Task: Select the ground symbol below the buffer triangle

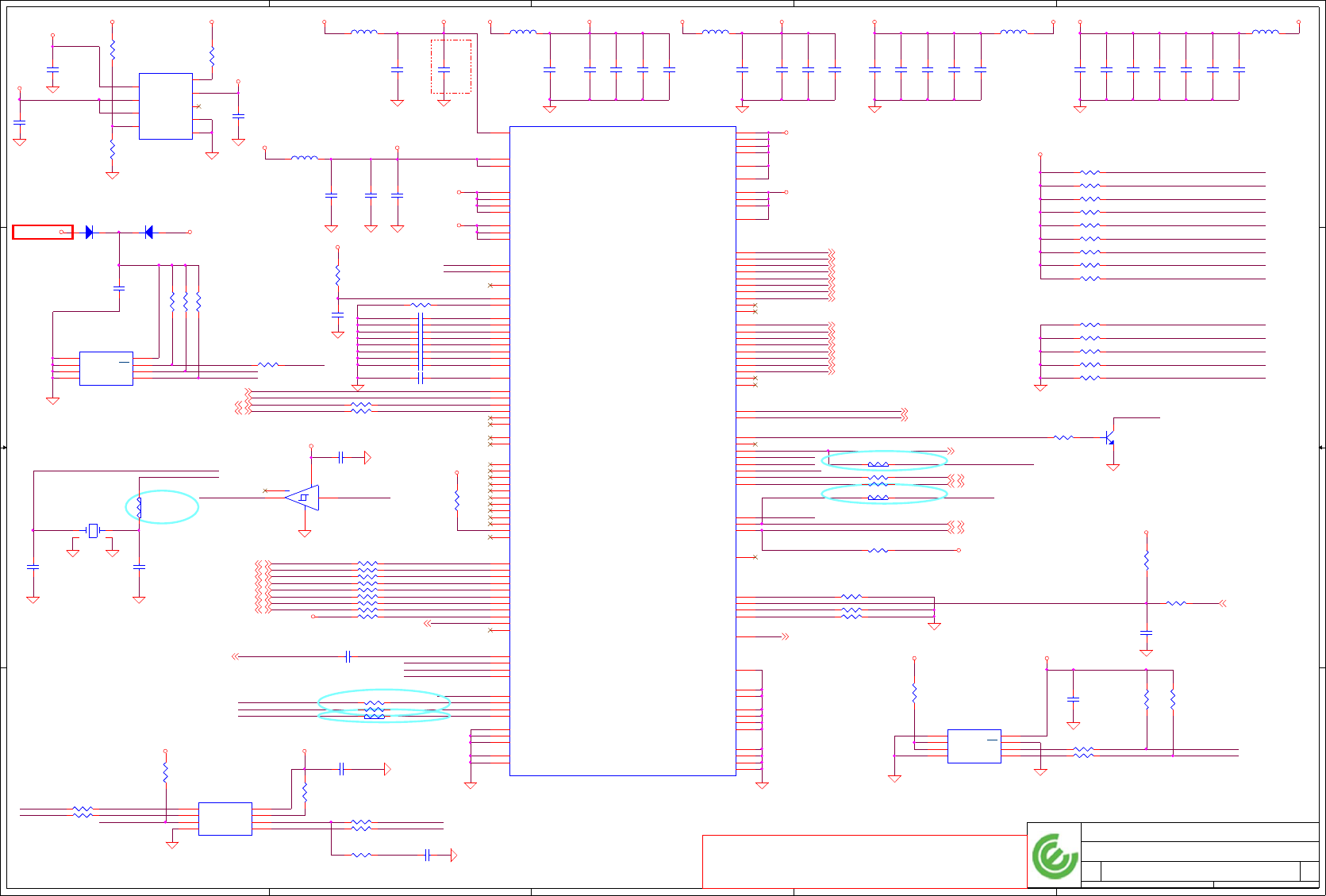Action: click(x=305, y=533)
